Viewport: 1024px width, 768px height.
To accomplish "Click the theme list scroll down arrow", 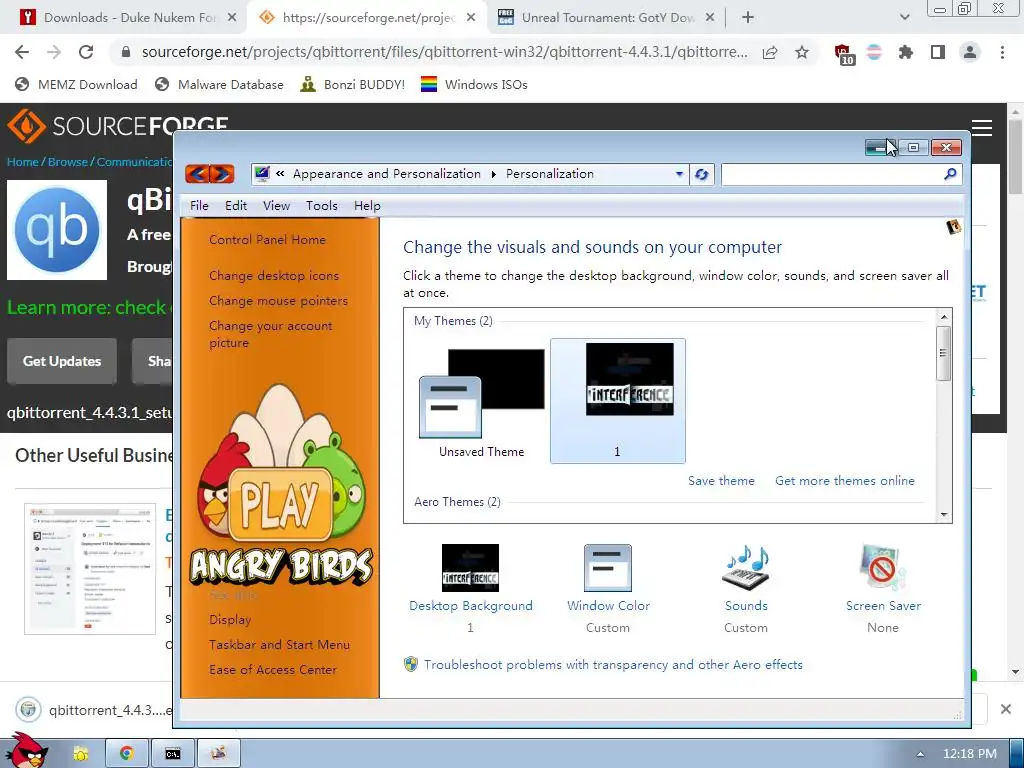I will [x=944, y=515].
